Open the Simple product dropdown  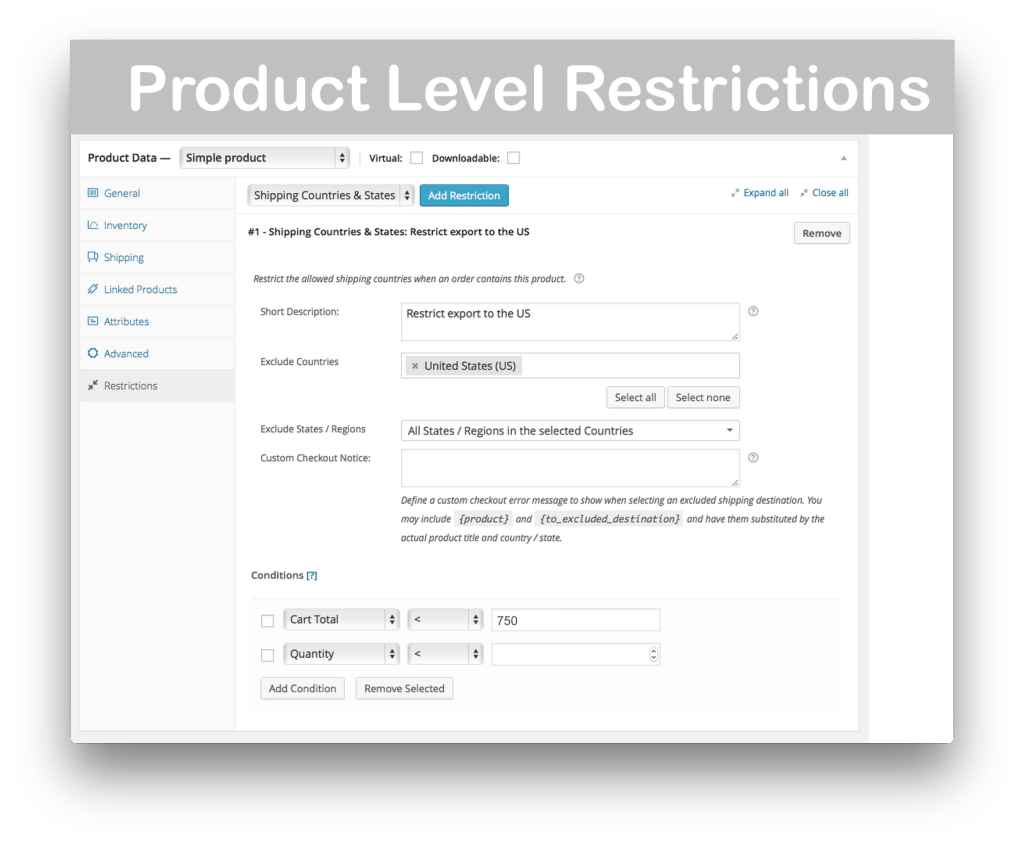click(x=264, y=157)
